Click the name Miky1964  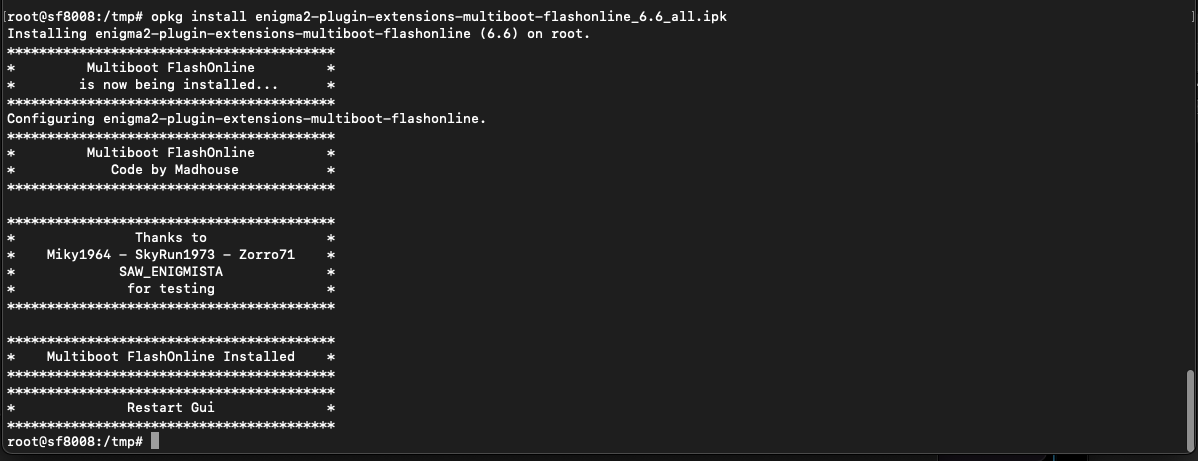78,254
